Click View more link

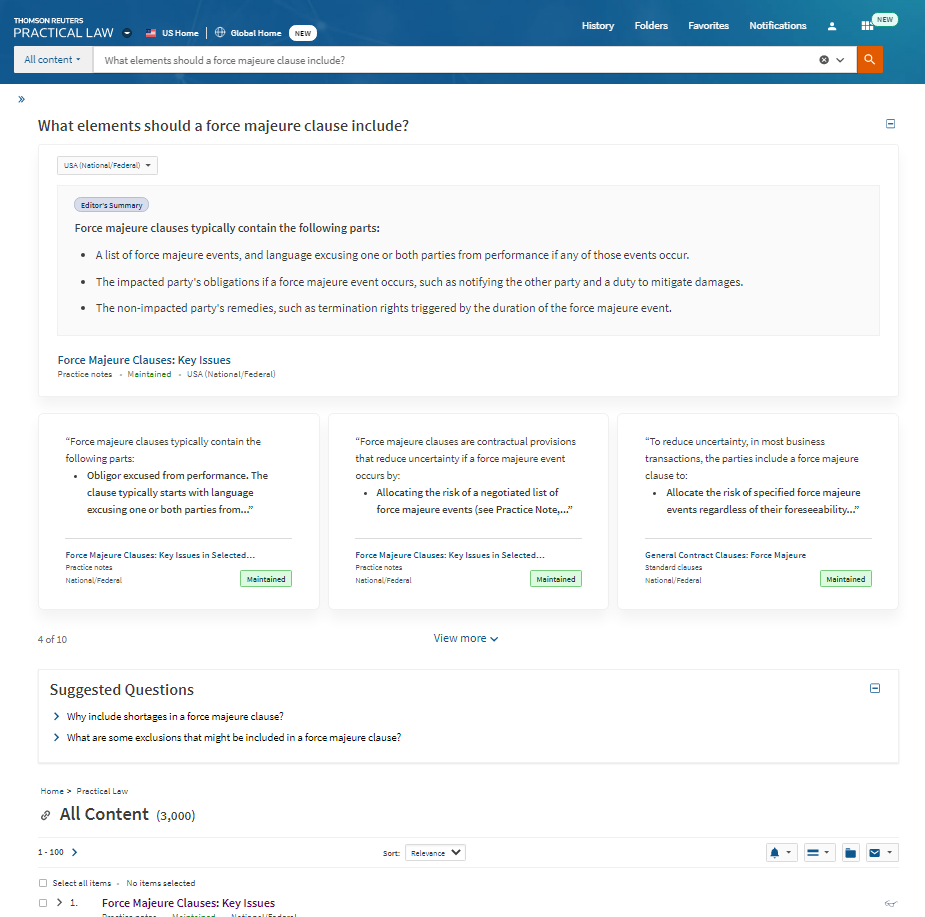[x=465, y=638]
